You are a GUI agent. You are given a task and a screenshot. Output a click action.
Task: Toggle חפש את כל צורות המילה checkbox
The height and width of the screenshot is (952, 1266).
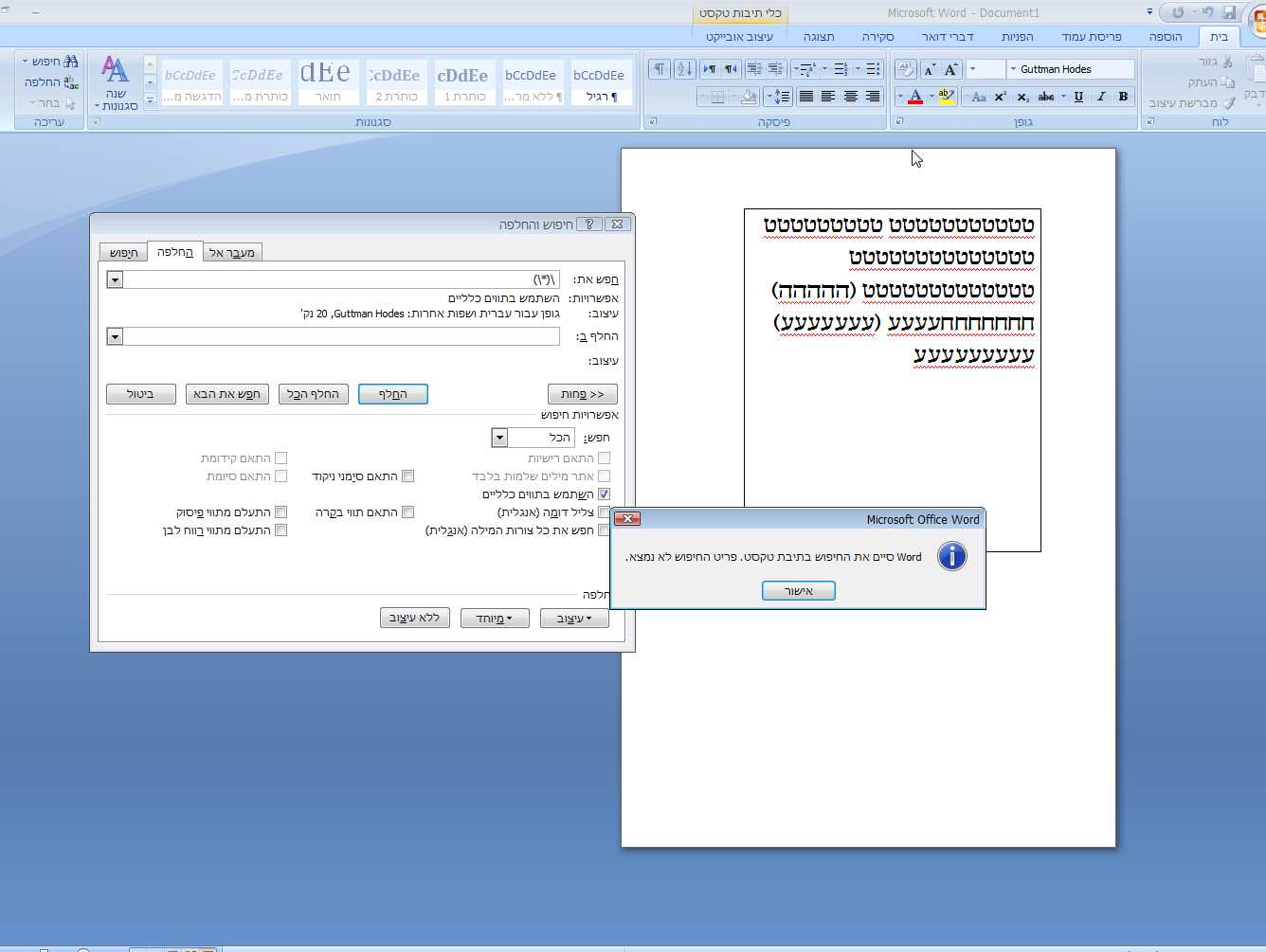point(604,530)
